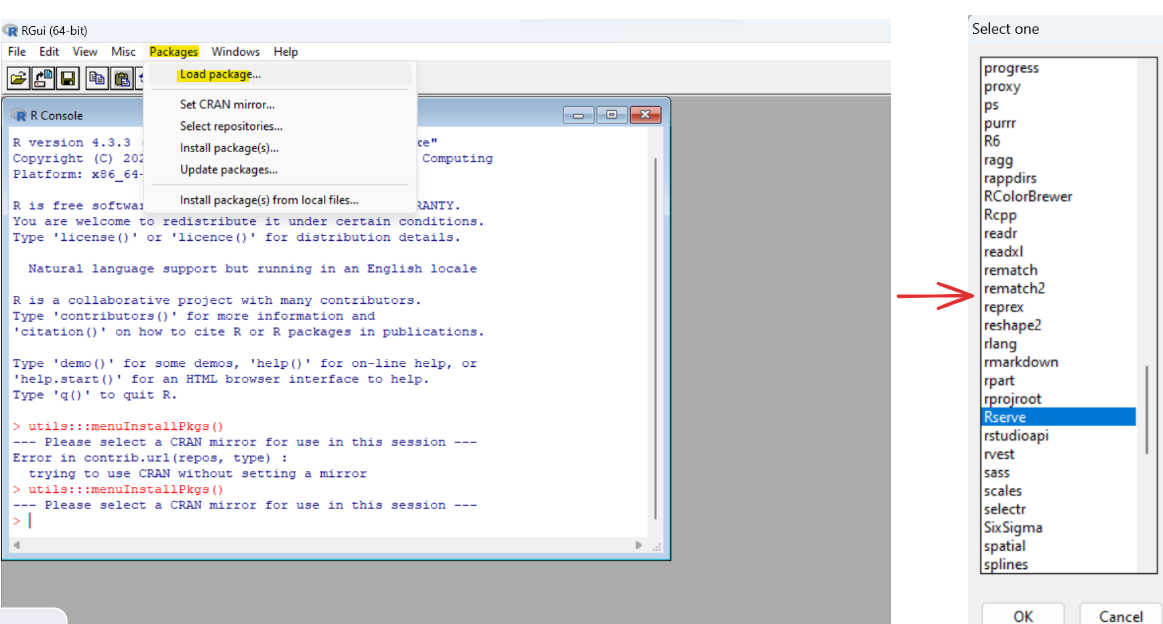Viewport: 1163px width, 624px height.
Task: Choose Install package(s)... menu entry
Action: coord(280,148)
